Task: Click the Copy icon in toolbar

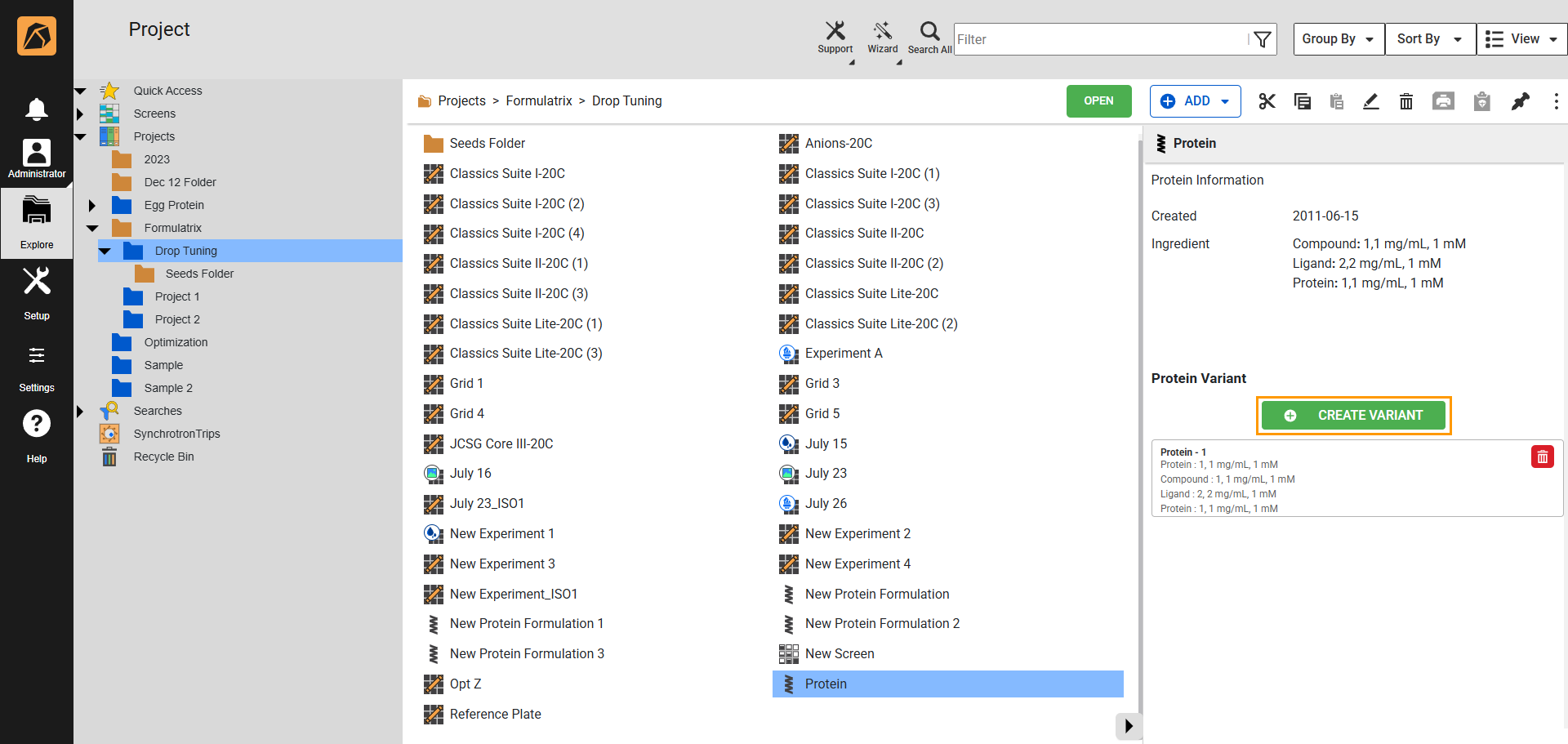Action: tap(1303, 101)
